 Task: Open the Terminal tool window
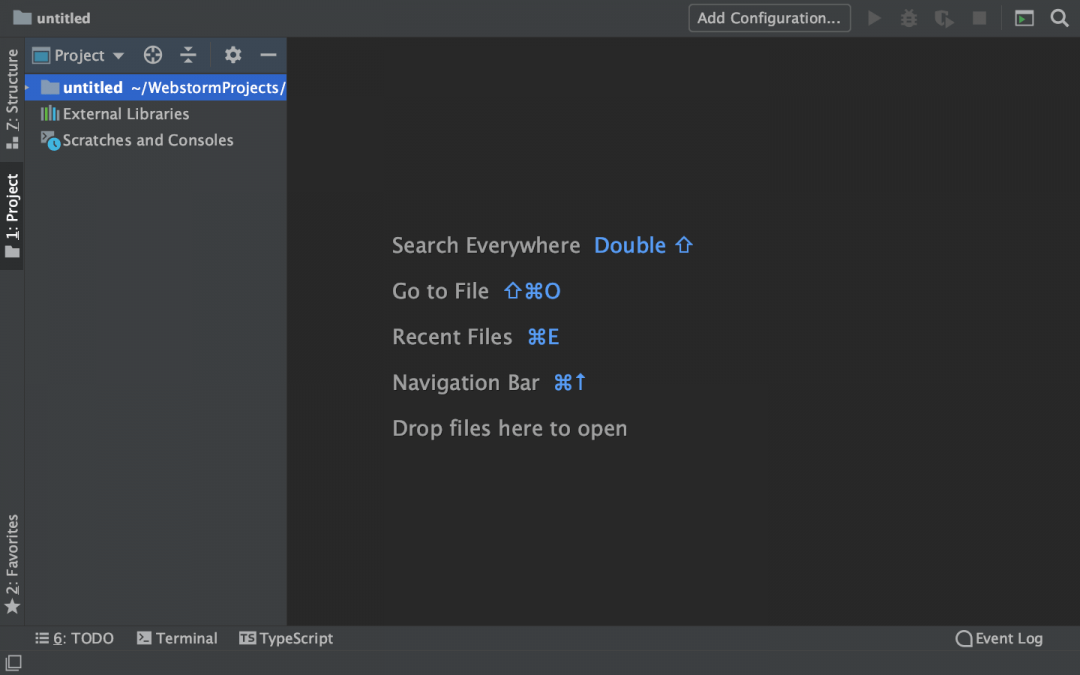[x=177, y=638]
